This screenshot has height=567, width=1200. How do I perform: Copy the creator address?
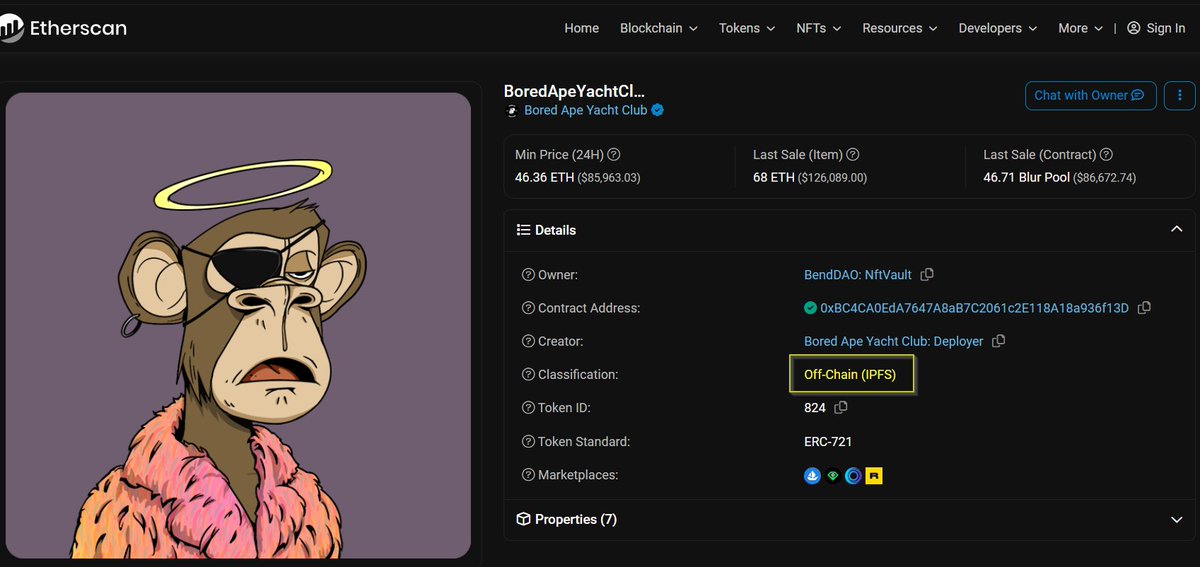click(x=998, y=341)
